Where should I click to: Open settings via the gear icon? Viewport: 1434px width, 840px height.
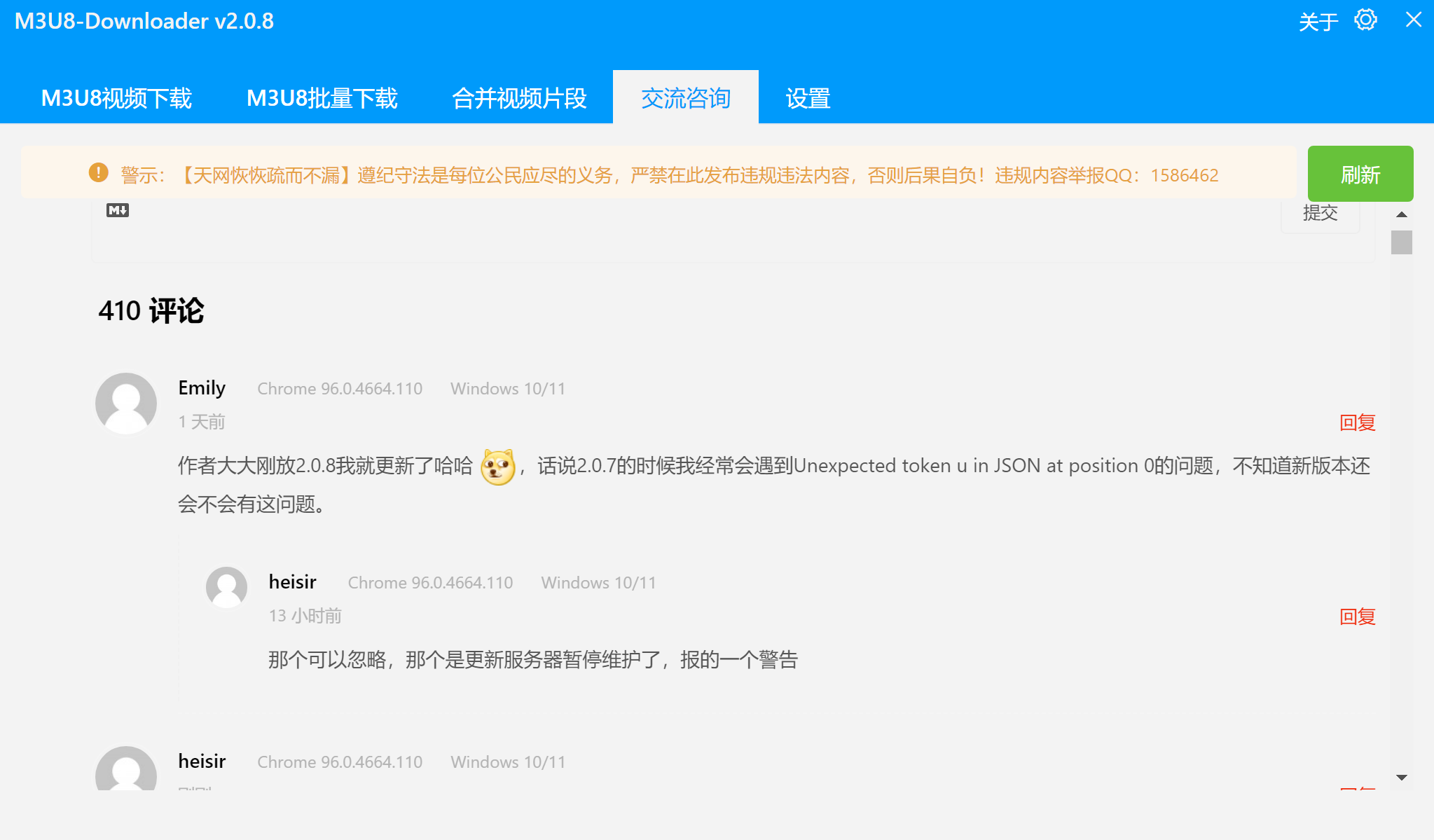1365,21
